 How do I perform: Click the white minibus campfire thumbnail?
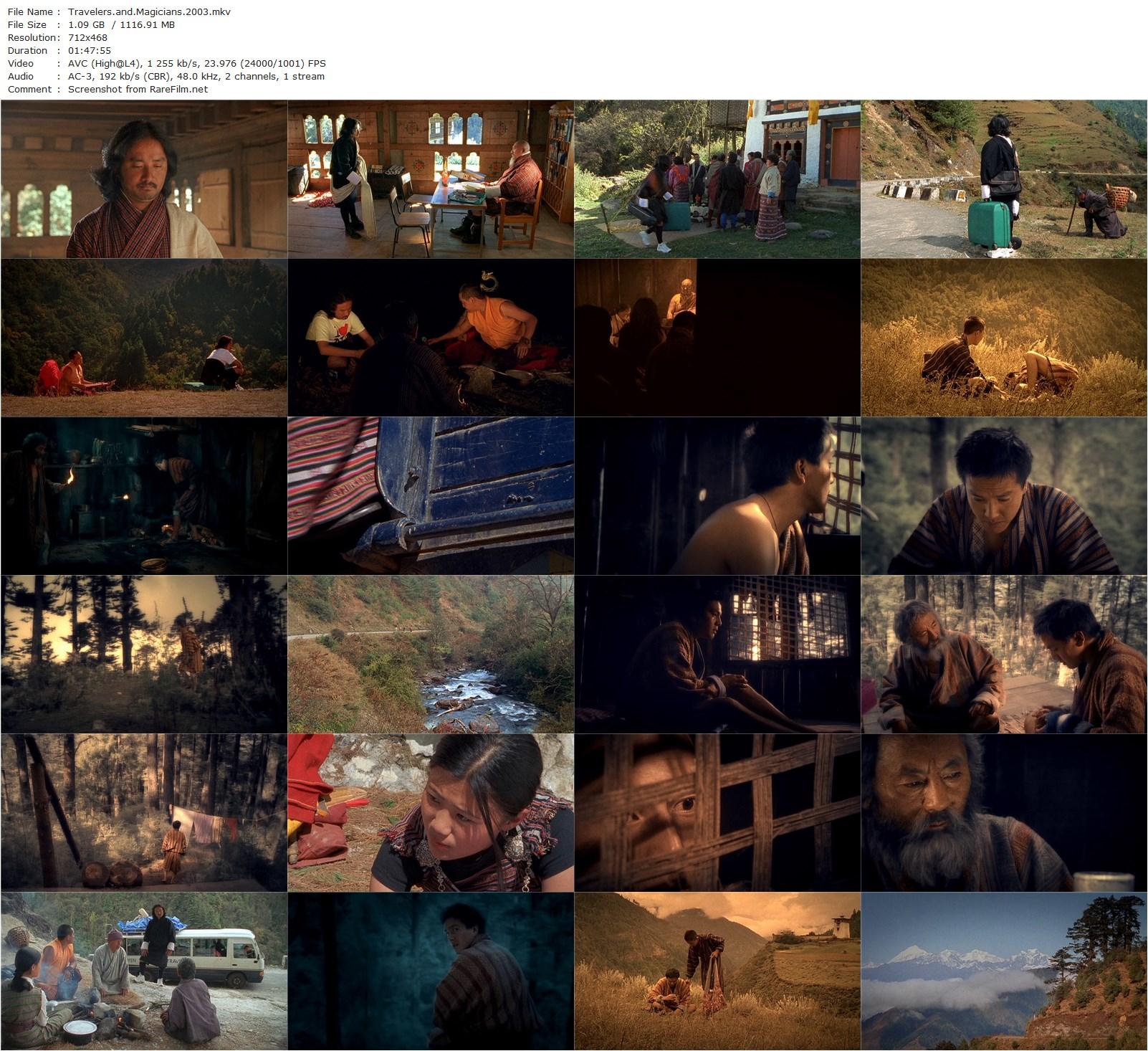pyautogui.click(x=144, y=971)
